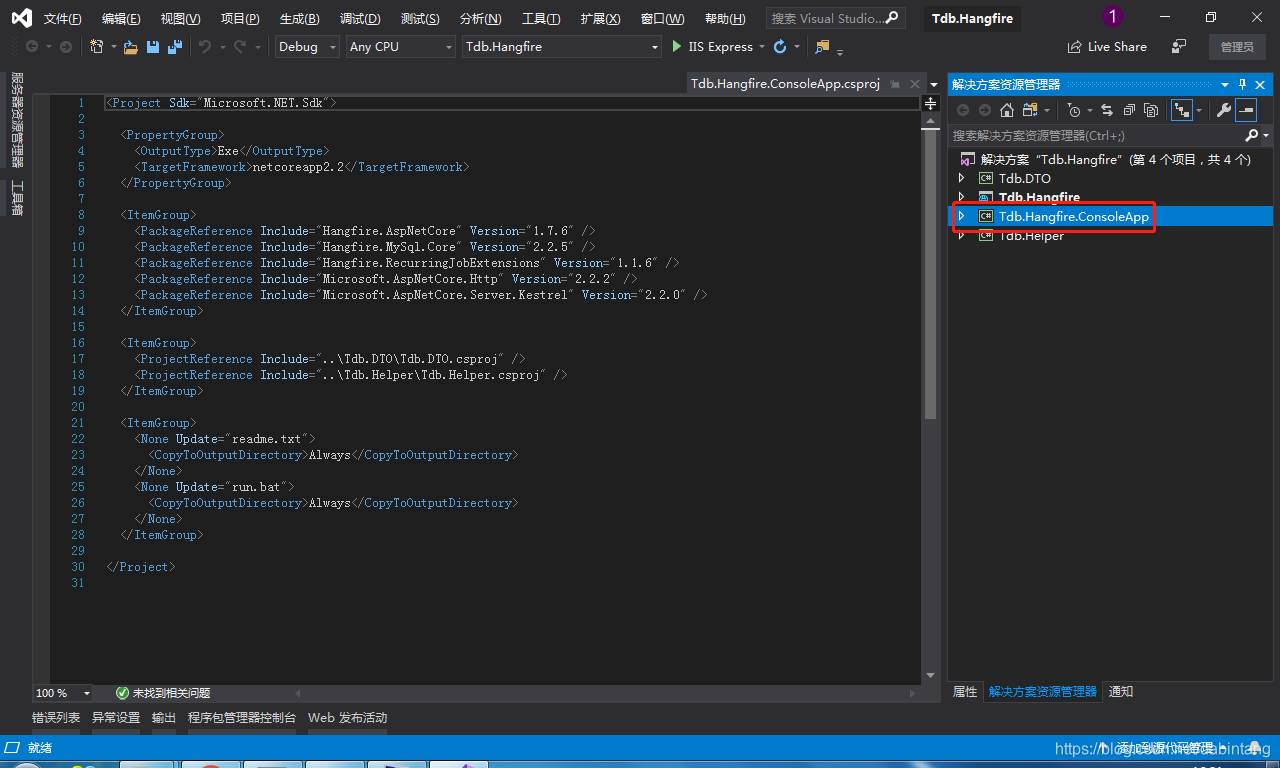1280x768 pixels.
Task: Click the New Project toolbar icon
Action: click(96, 47)
